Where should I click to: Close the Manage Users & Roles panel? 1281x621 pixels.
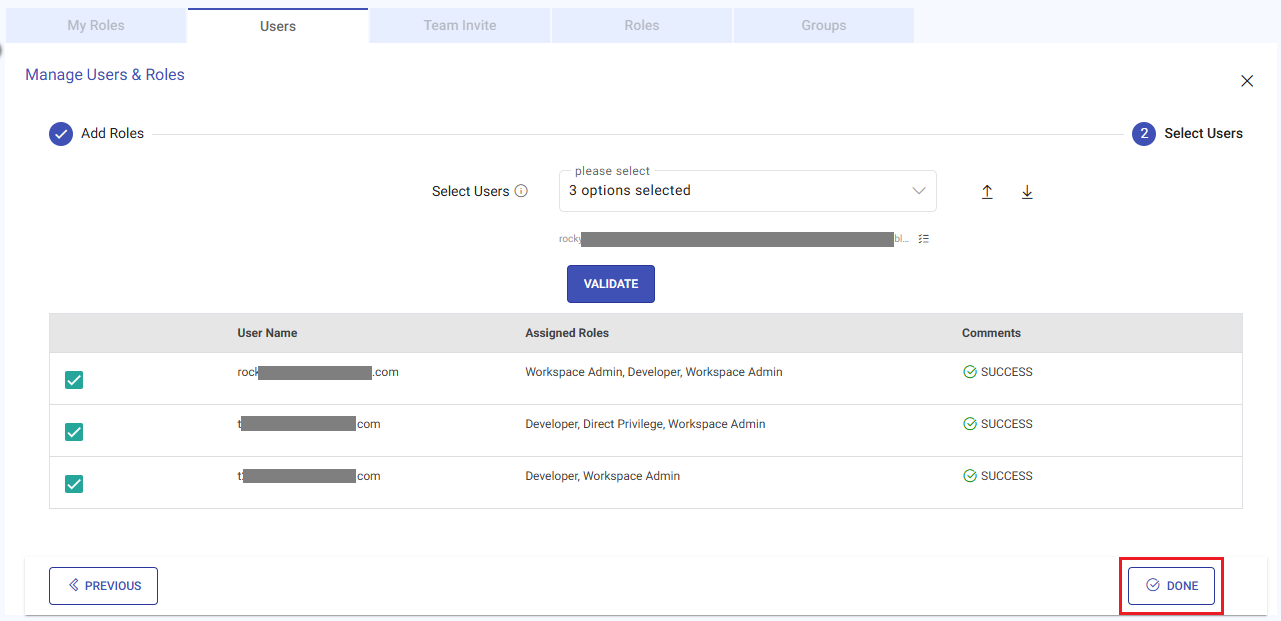[x=1247, y=81]
